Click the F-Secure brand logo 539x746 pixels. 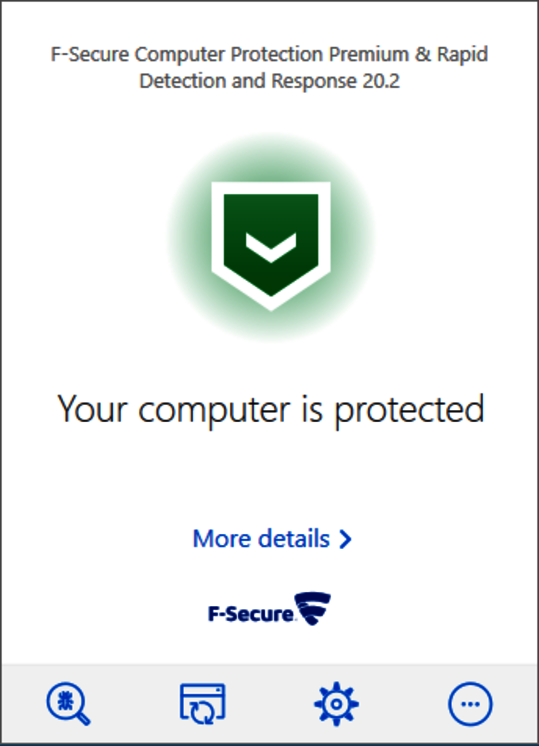click(x=269, y=609)
